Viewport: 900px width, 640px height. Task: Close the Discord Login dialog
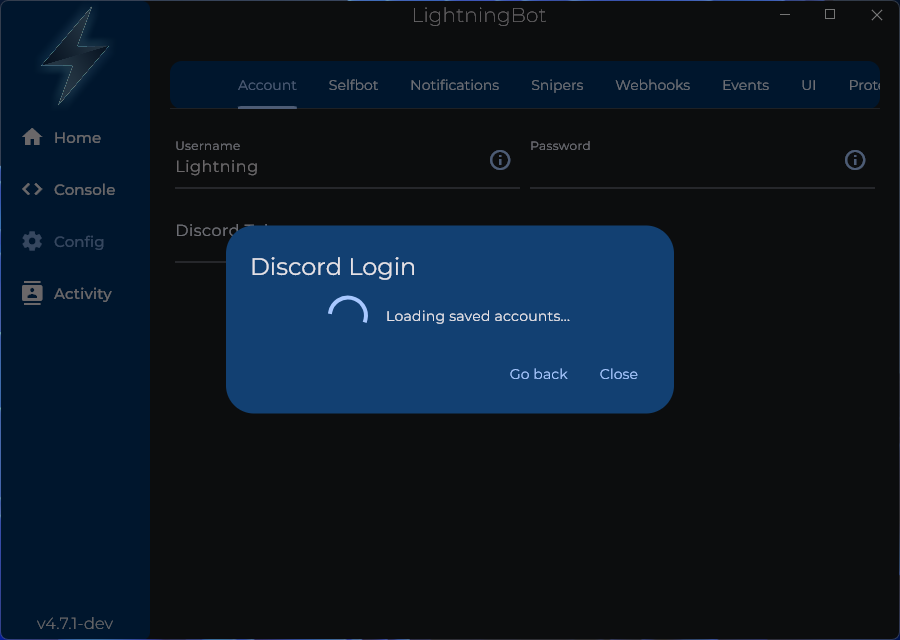[x=618, y=374]
